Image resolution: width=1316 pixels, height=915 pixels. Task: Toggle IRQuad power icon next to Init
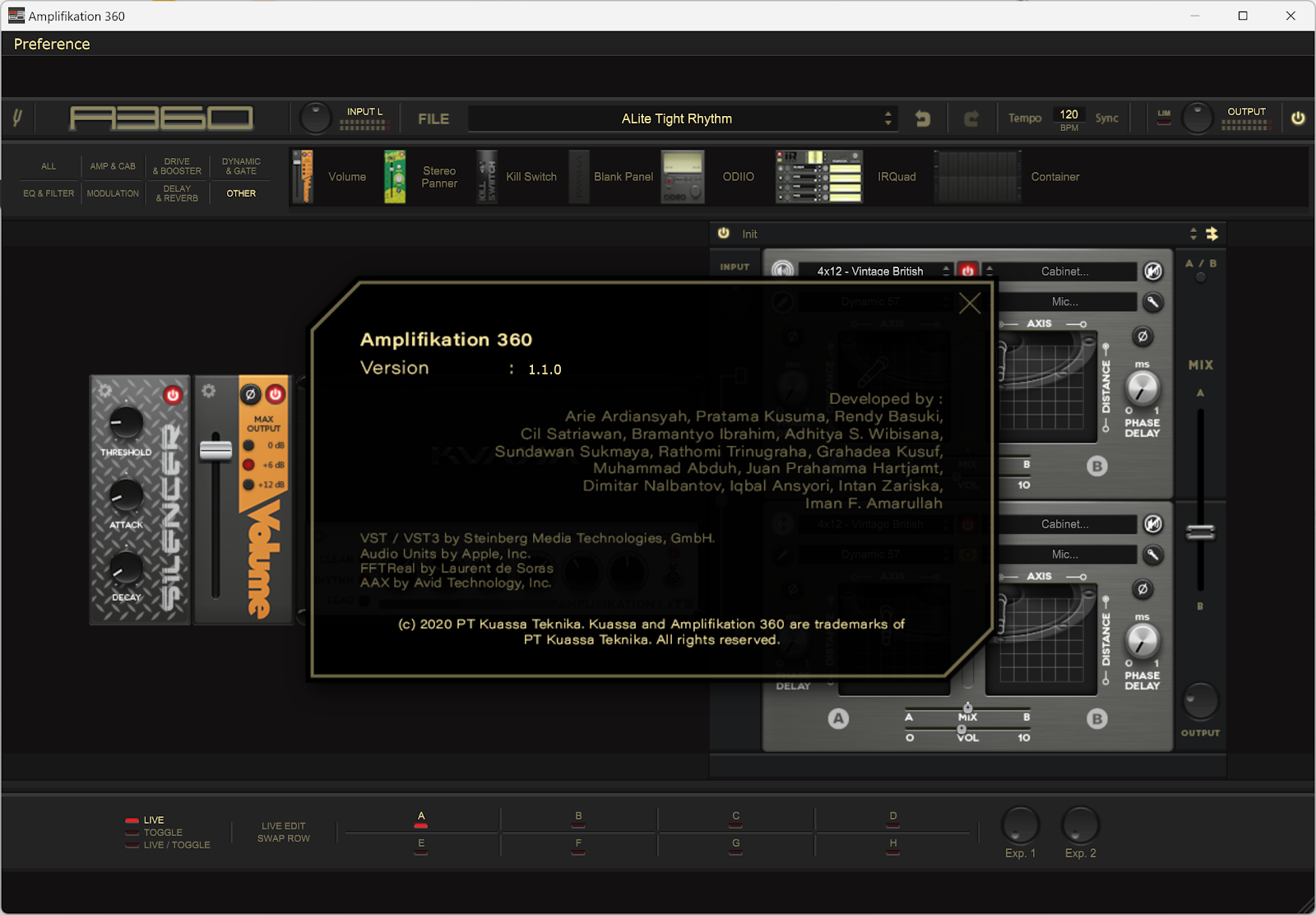coord(724,234)
